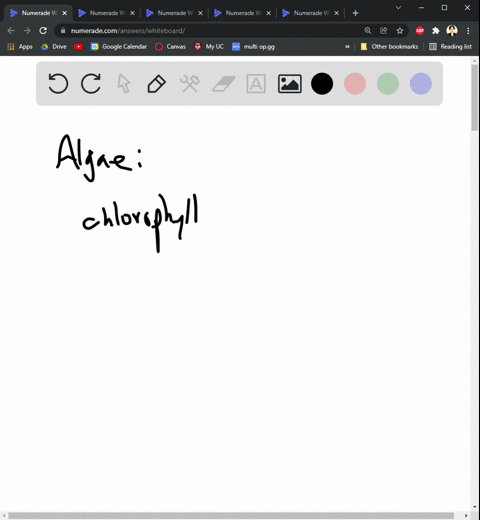Expand the hidden bookmarks chevron
Screen dimensions: 480x520
coord(347,47)
